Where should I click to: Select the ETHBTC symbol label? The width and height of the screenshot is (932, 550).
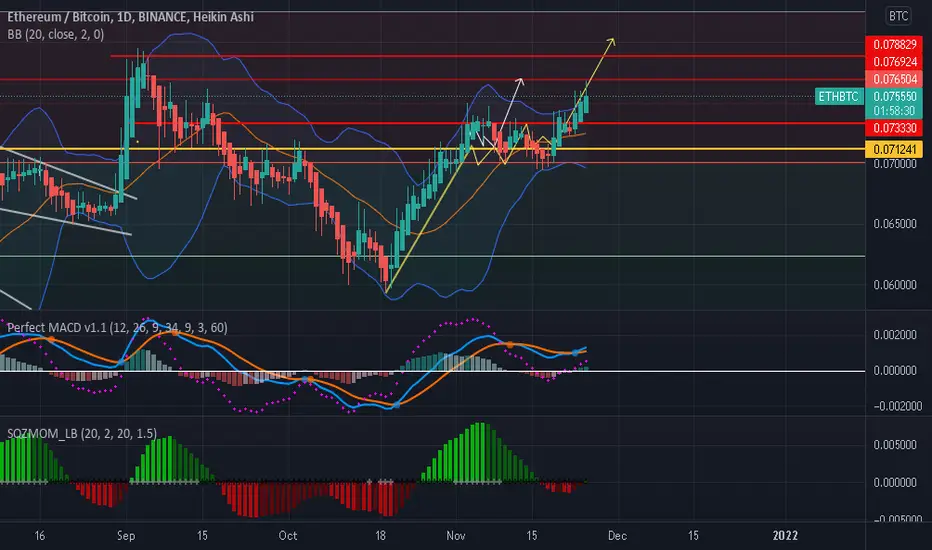839,96
